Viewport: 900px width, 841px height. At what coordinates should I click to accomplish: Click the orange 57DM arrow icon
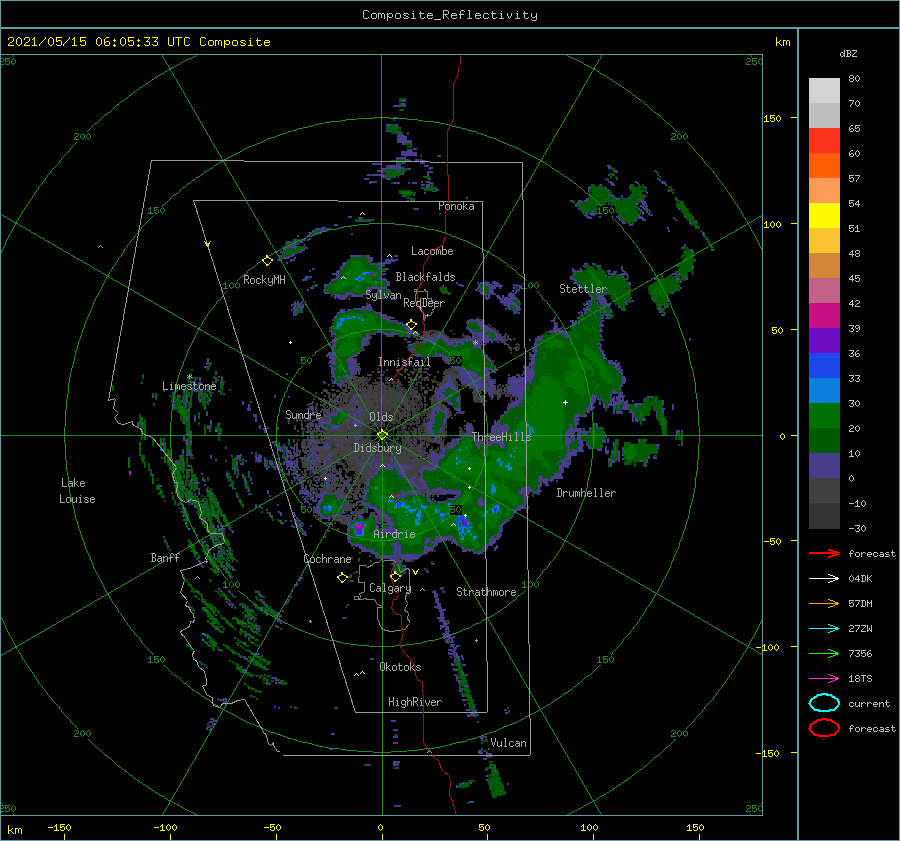pos(824,603)
